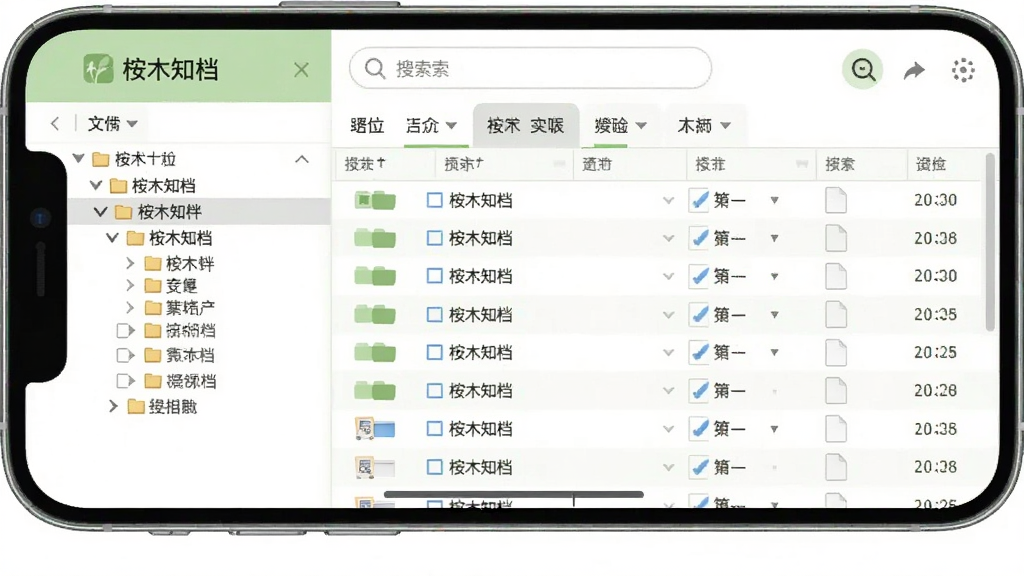Open the 吉介 dropdown tab
The height and width of the screenshot is (576, 1024).
[431, 125]
